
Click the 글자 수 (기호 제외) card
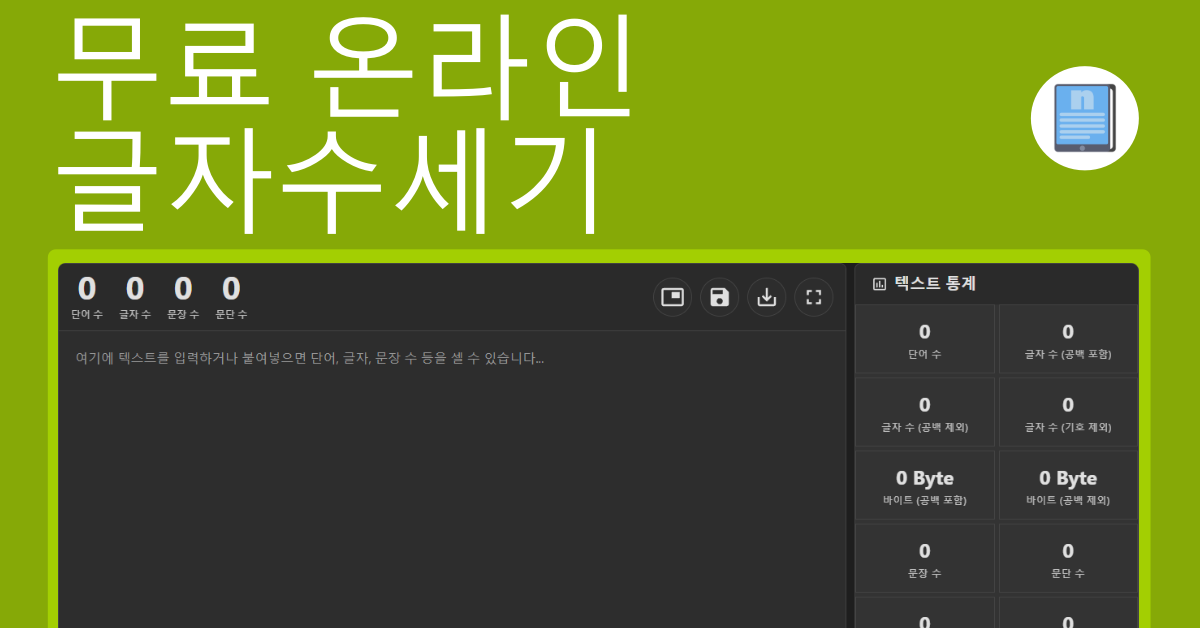click(1068, 412)
